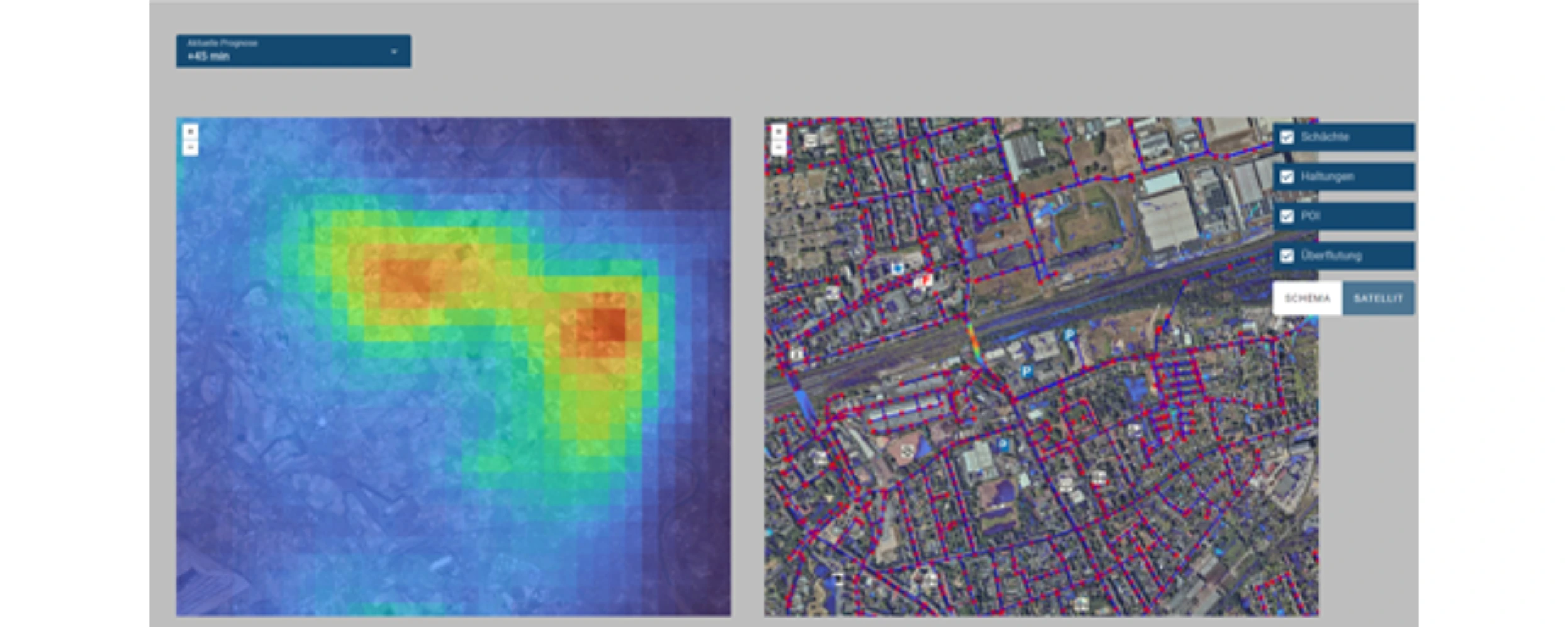The height and width of the screenshot is (627, 1568).
Task: Switch map view to Satellit
Action: coord(1378,298)
